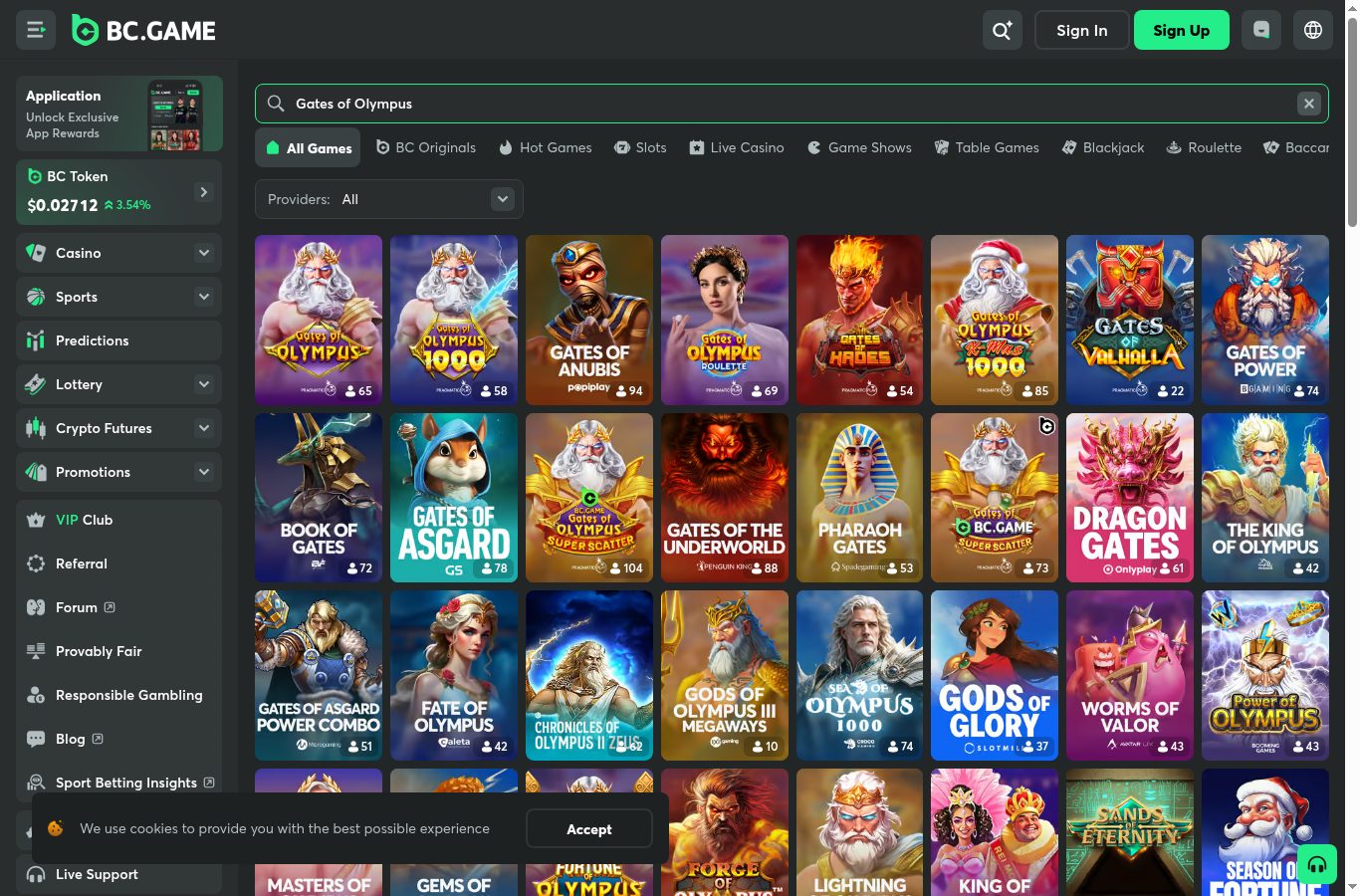Click the Blog speech bubble icon
This screenshot has width=1360, height=896.
tap(36, 739)
